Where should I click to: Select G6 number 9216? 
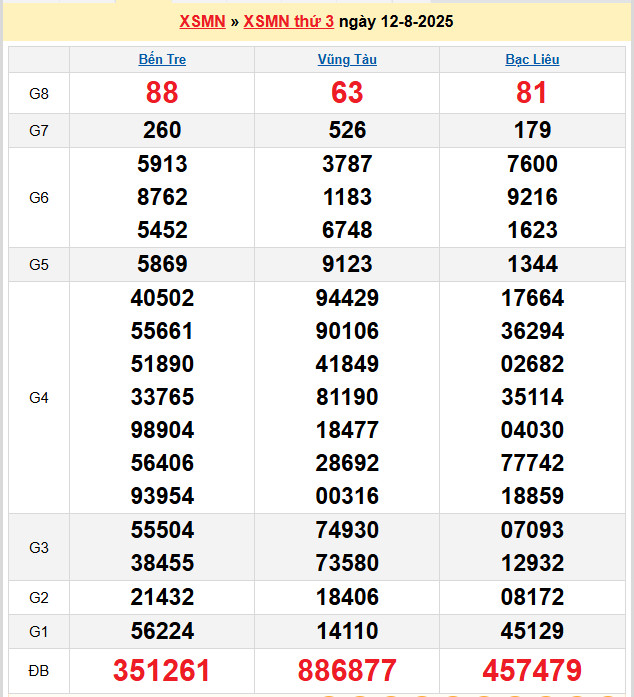tap(532, 197)
